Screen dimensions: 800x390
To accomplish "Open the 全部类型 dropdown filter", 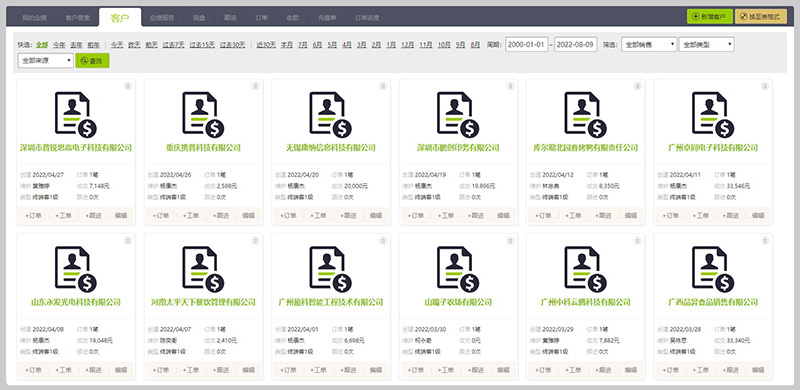I will 707,44.
